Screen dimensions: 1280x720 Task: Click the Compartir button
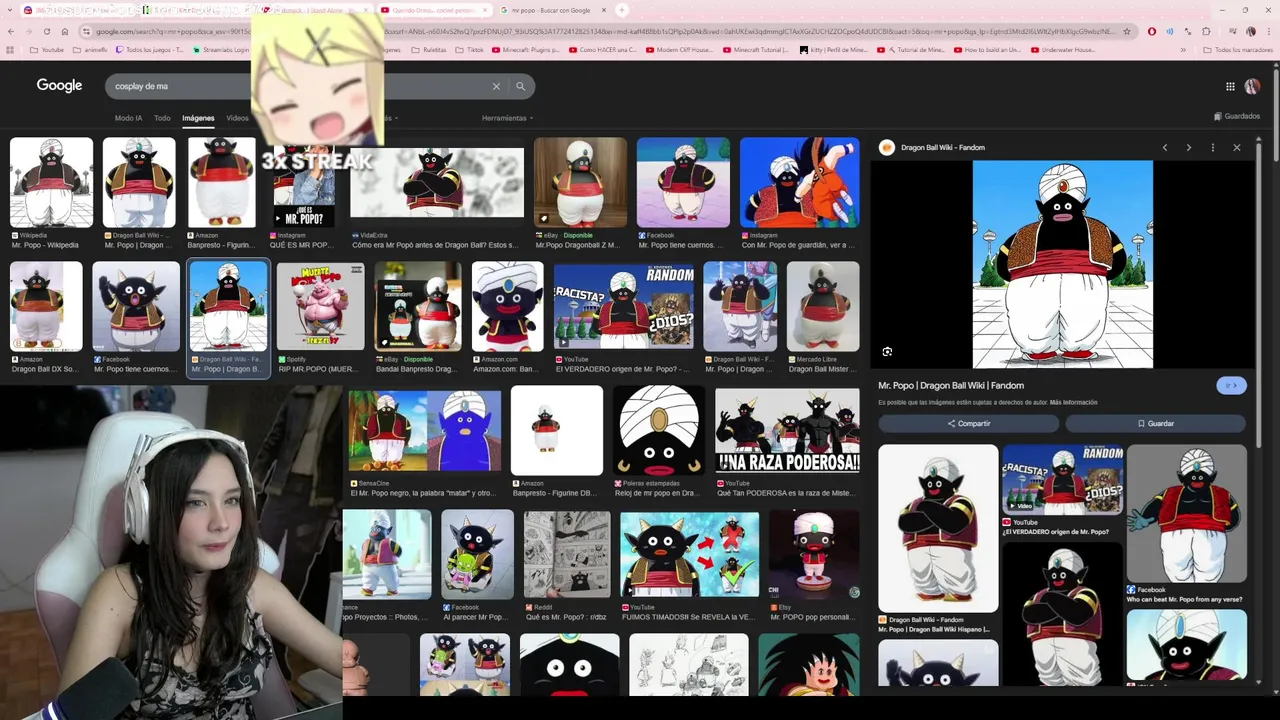(968, 423)
